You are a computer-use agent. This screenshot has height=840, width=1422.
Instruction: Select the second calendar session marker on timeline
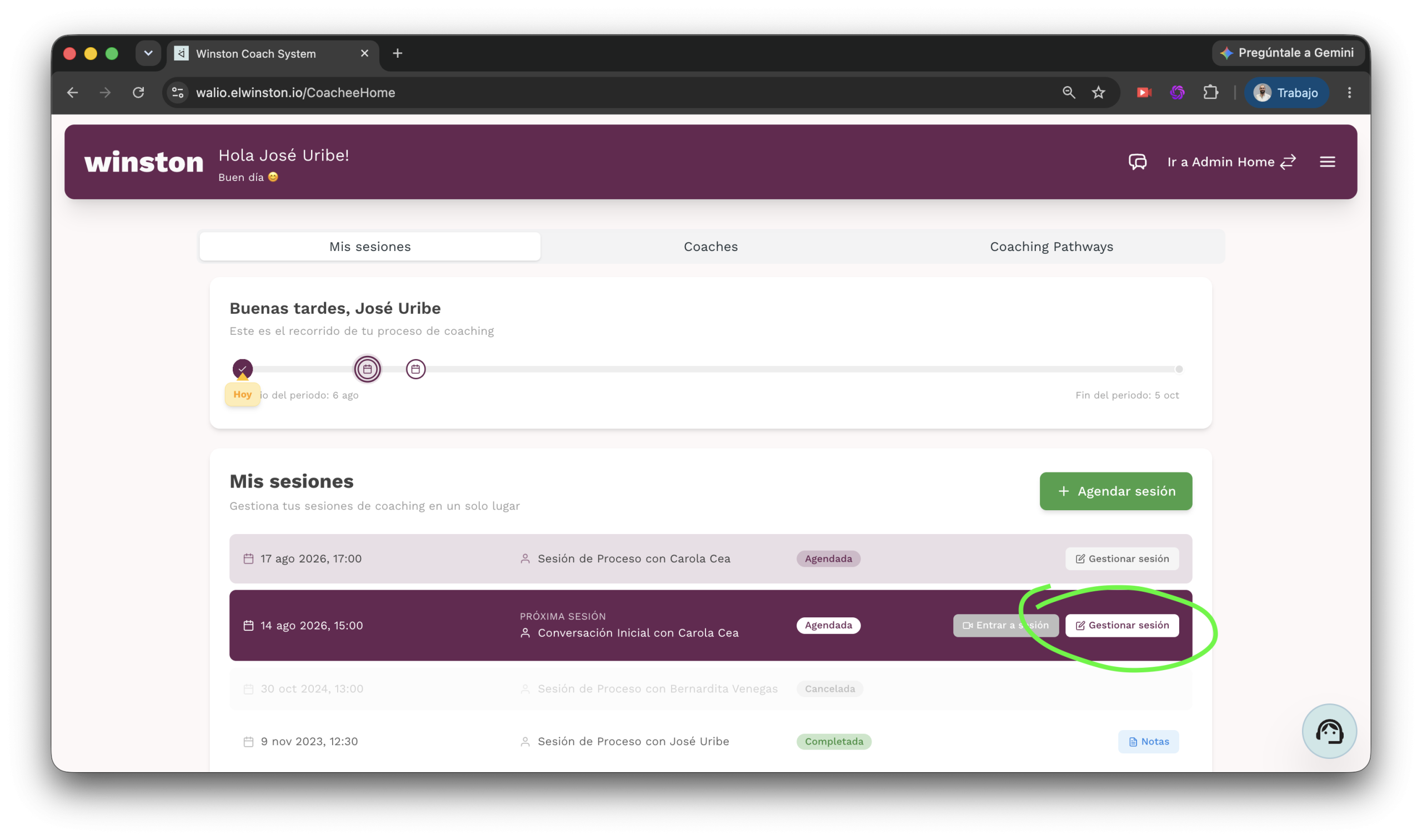pyautogui.click(x=415, y=369)
